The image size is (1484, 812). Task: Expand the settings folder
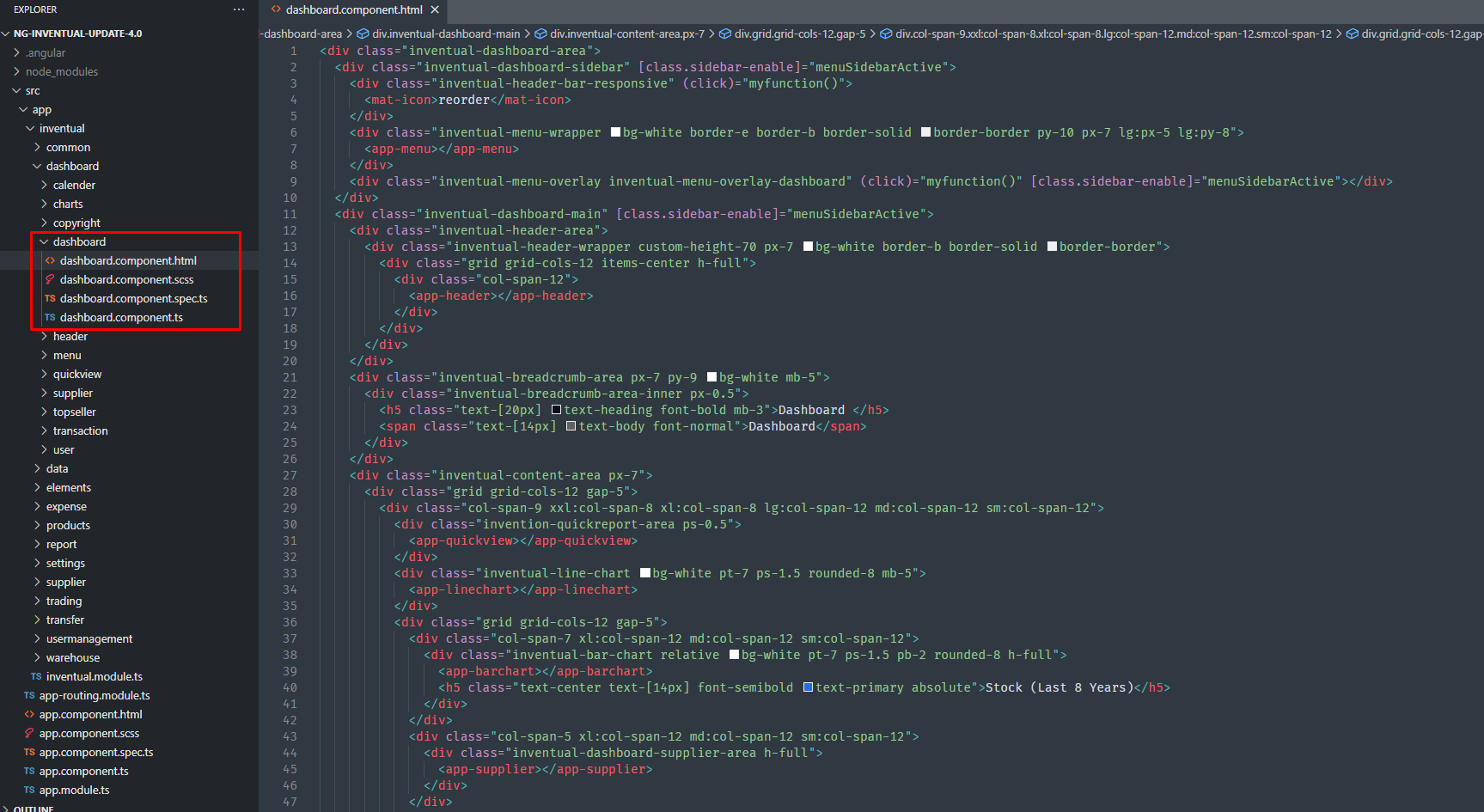tap(37, 563)
